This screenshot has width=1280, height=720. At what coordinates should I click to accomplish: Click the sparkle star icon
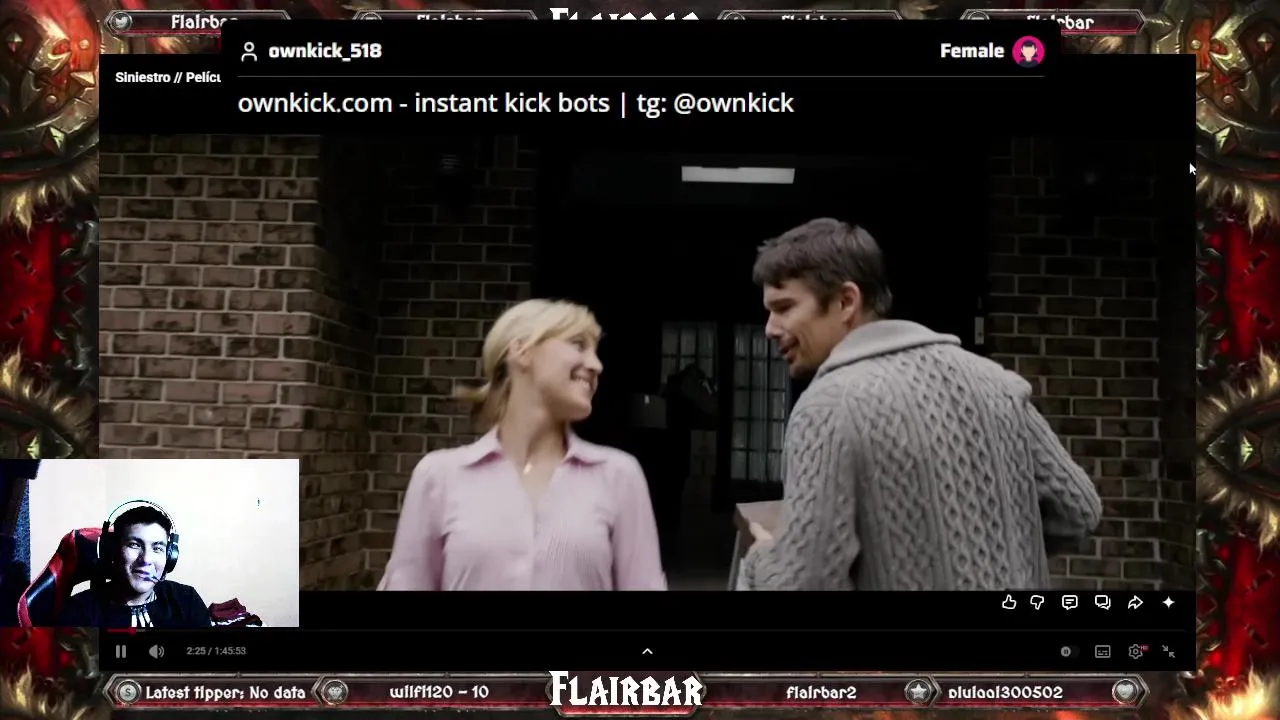[1168, 602]
